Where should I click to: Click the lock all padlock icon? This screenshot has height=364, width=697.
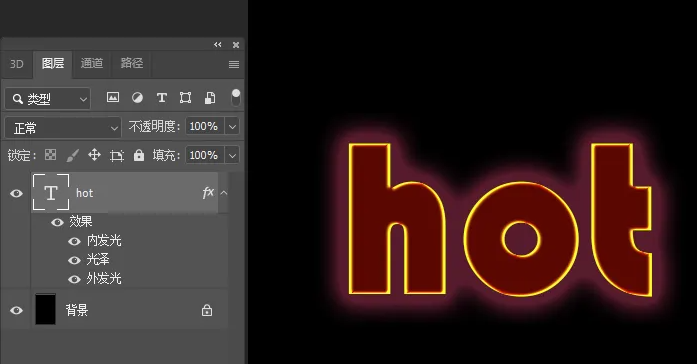coord(139,155)
